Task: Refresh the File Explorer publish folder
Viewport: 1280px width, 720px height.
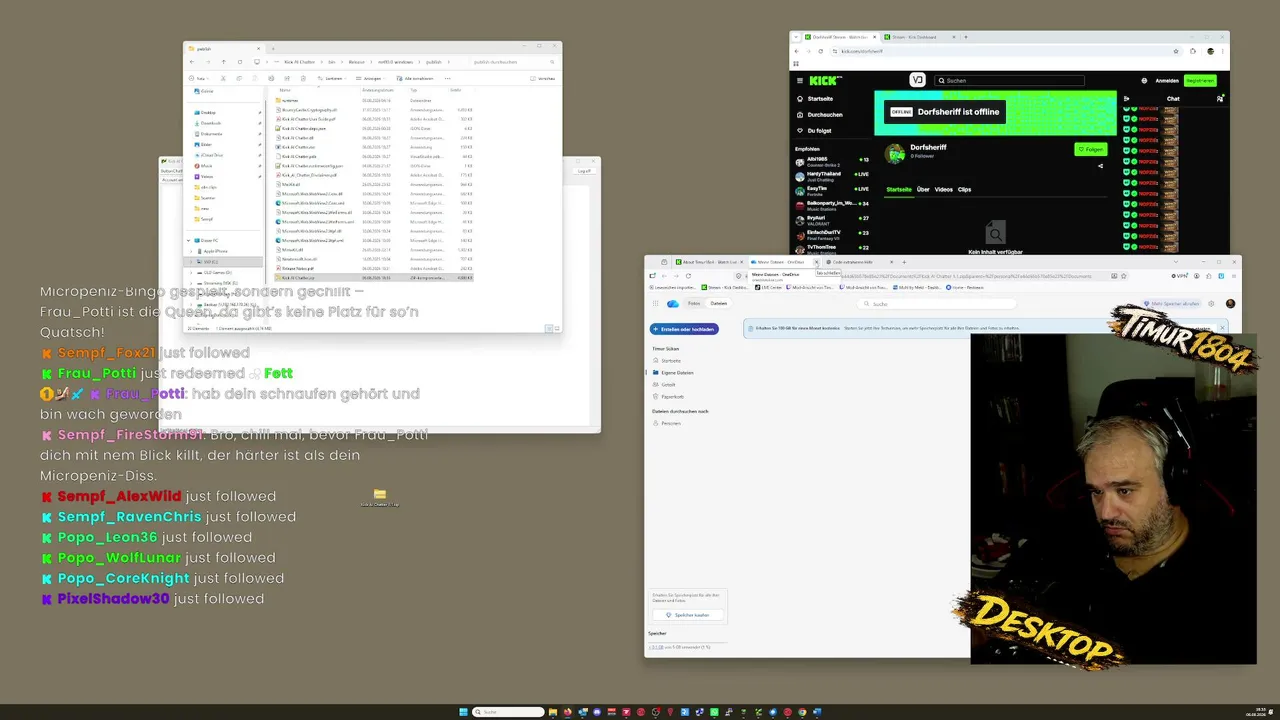Action: tap(239, 62)
